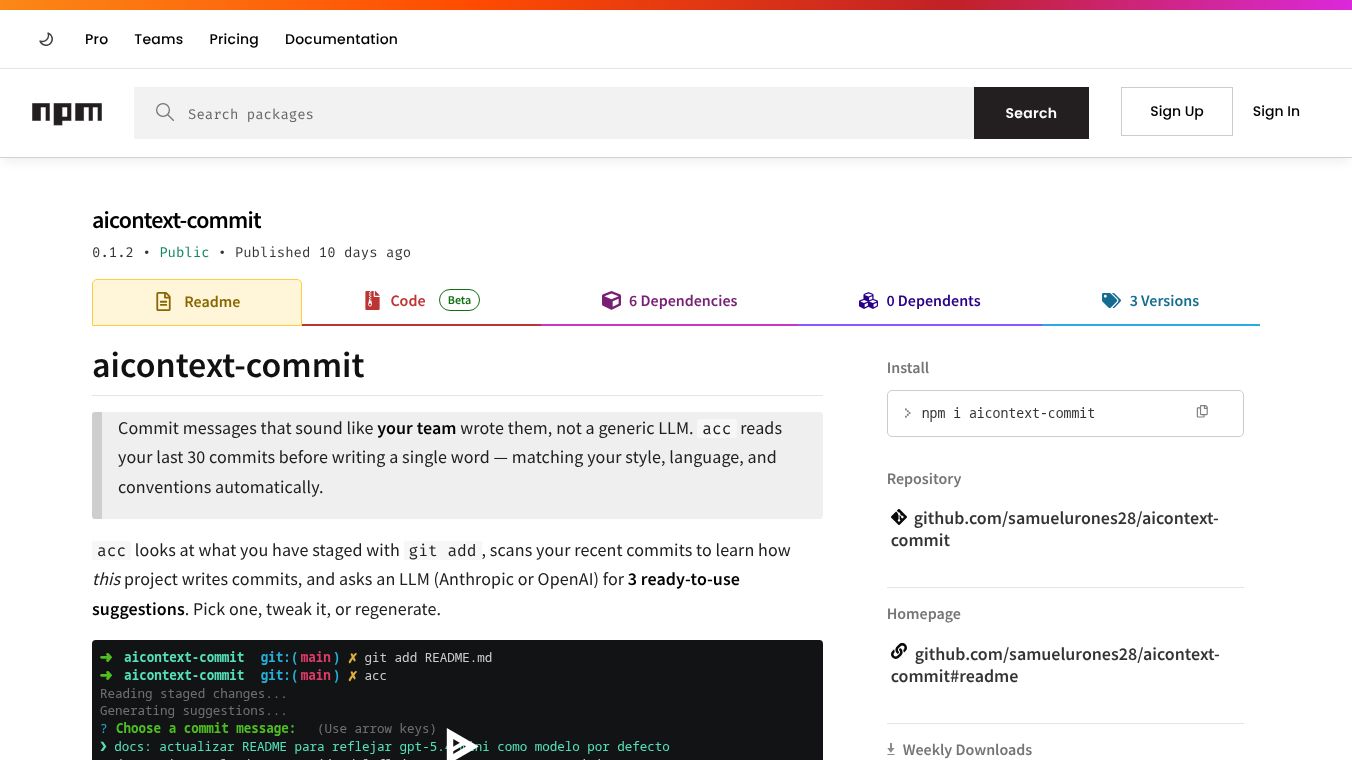Open the 6 Dependencies tab

click(669, 301)
